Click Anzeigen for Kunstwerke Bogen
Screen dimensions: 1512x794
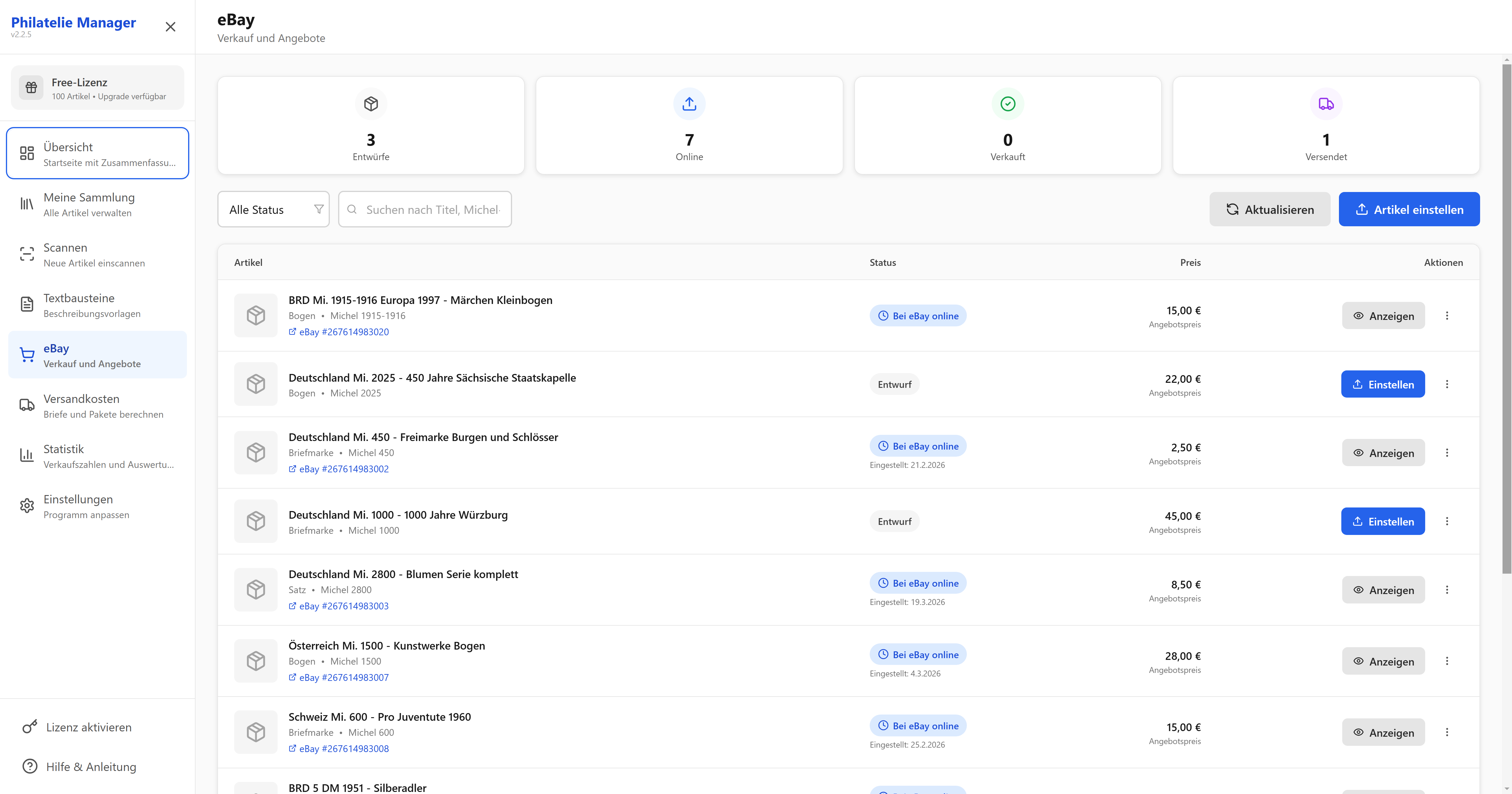click(1383, 661)
